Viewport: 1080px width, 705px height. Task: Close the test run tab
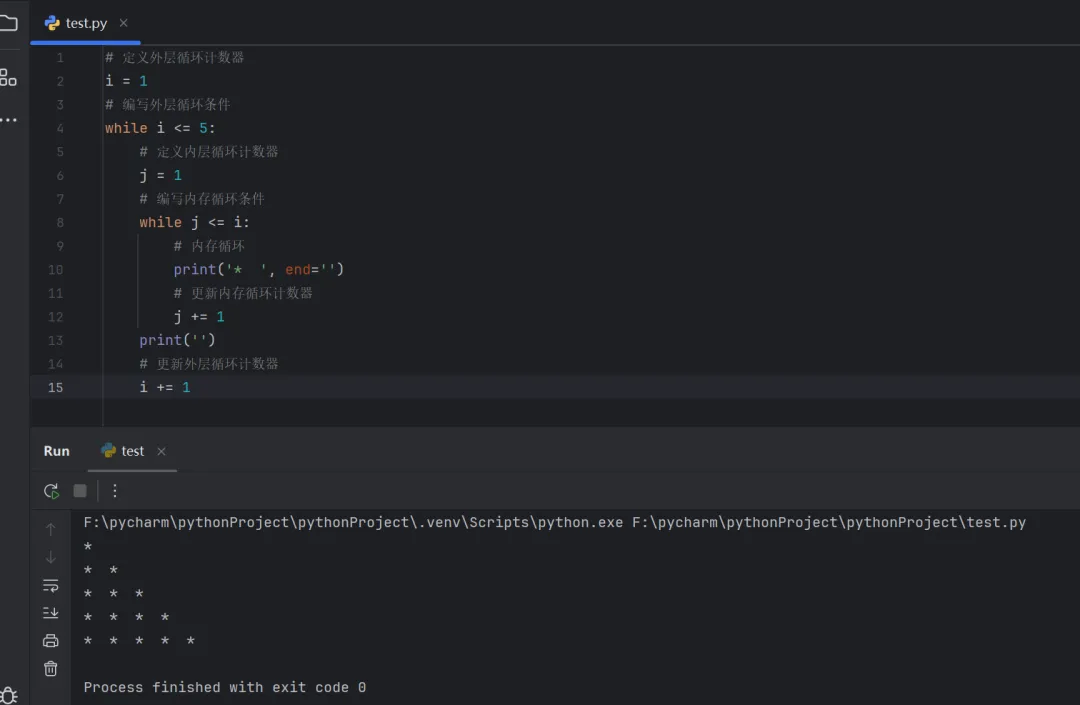tap(162, 451)
